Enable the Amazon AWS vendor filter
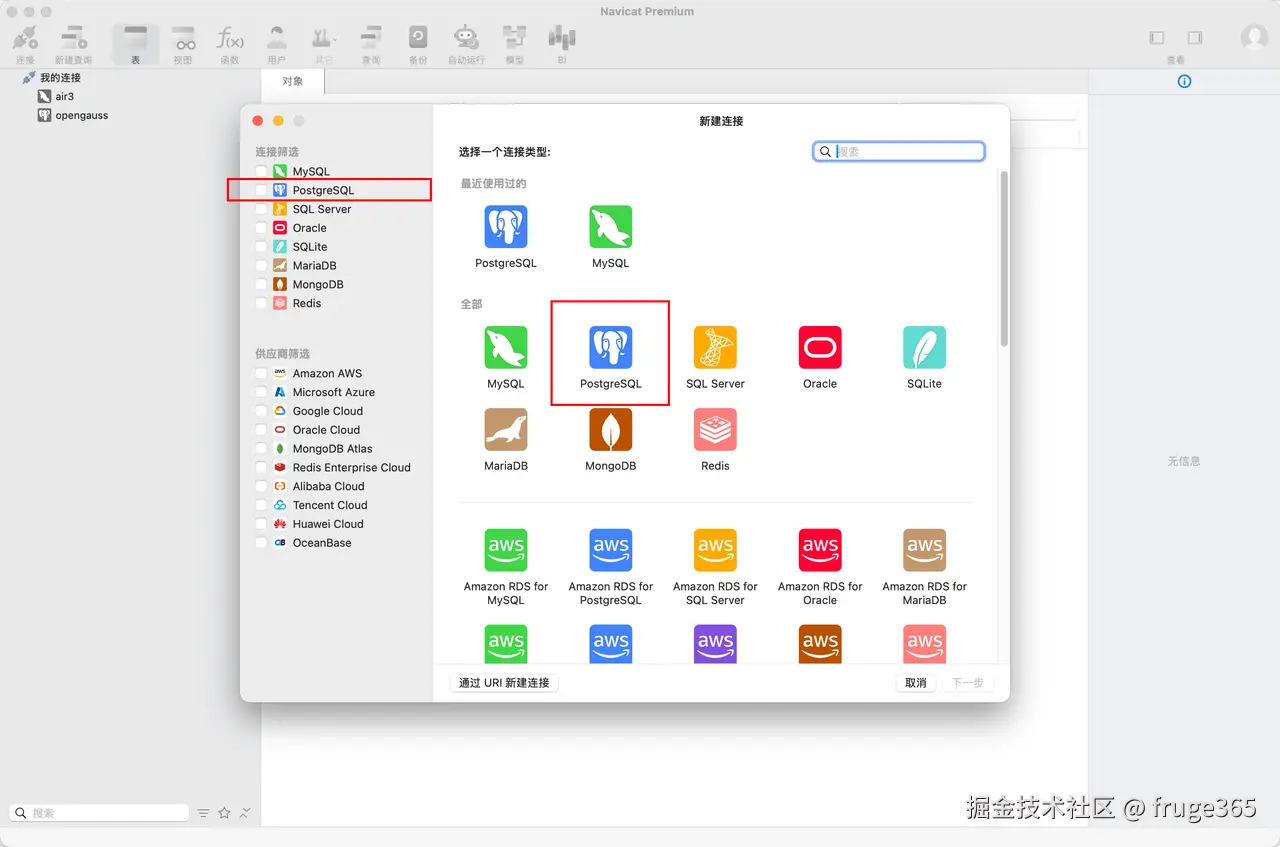Image resolution: width=1280 pixels, height=847 pixels. pos(262,373)
